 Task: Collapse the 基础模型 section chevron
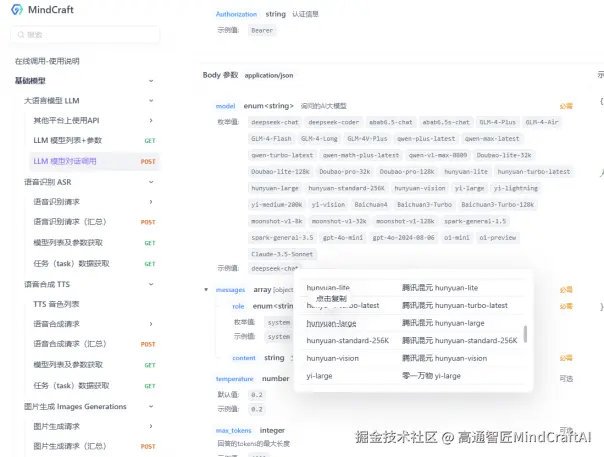[151, 81]
